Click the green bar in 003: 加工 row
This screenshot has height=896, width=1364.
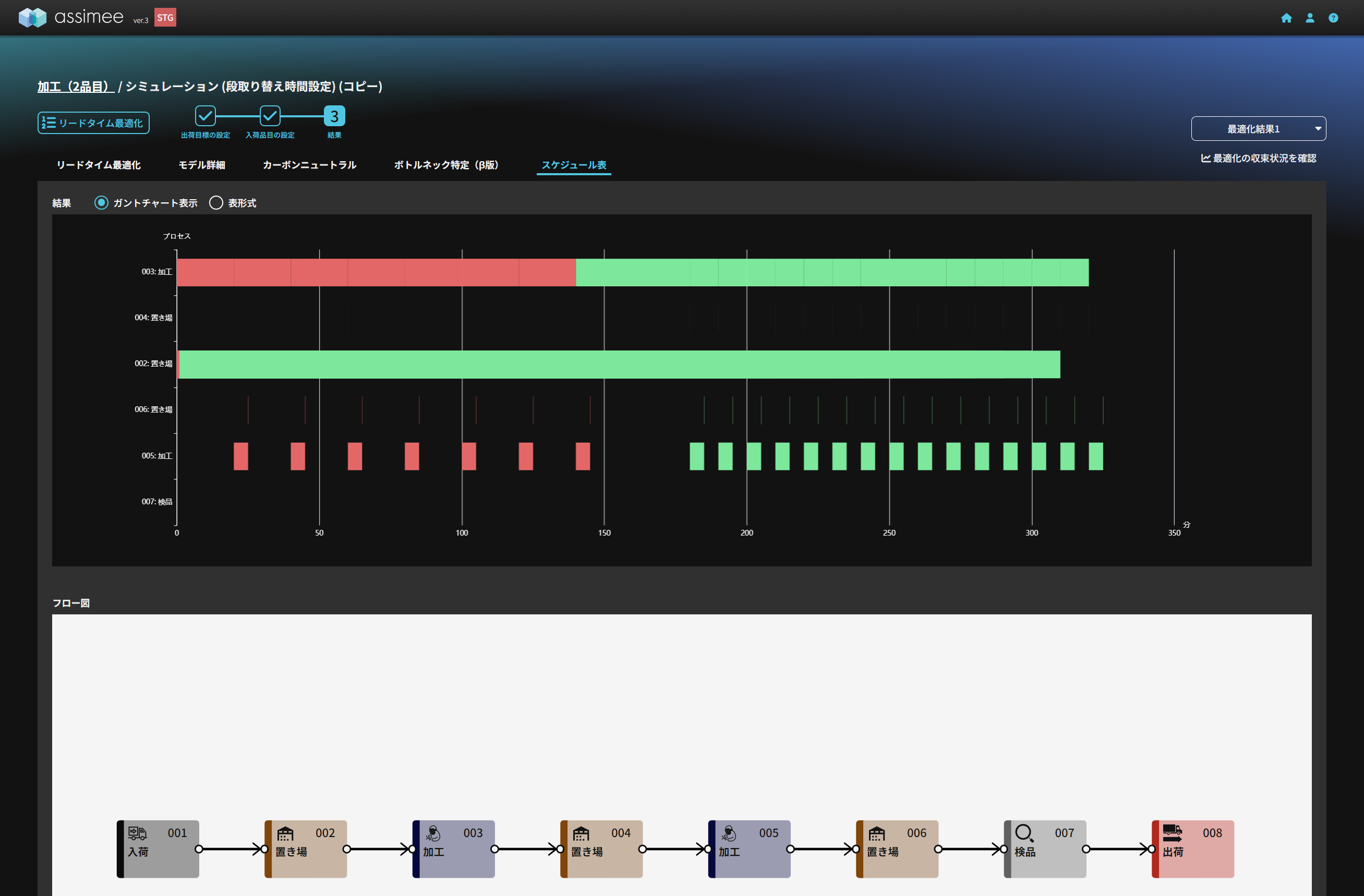point(832,272)
